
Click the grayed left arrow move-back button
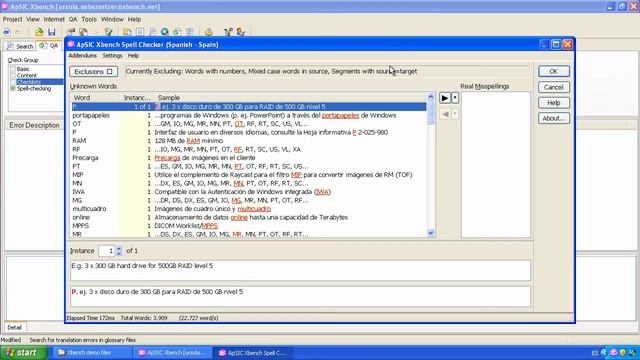coord(444,114)
